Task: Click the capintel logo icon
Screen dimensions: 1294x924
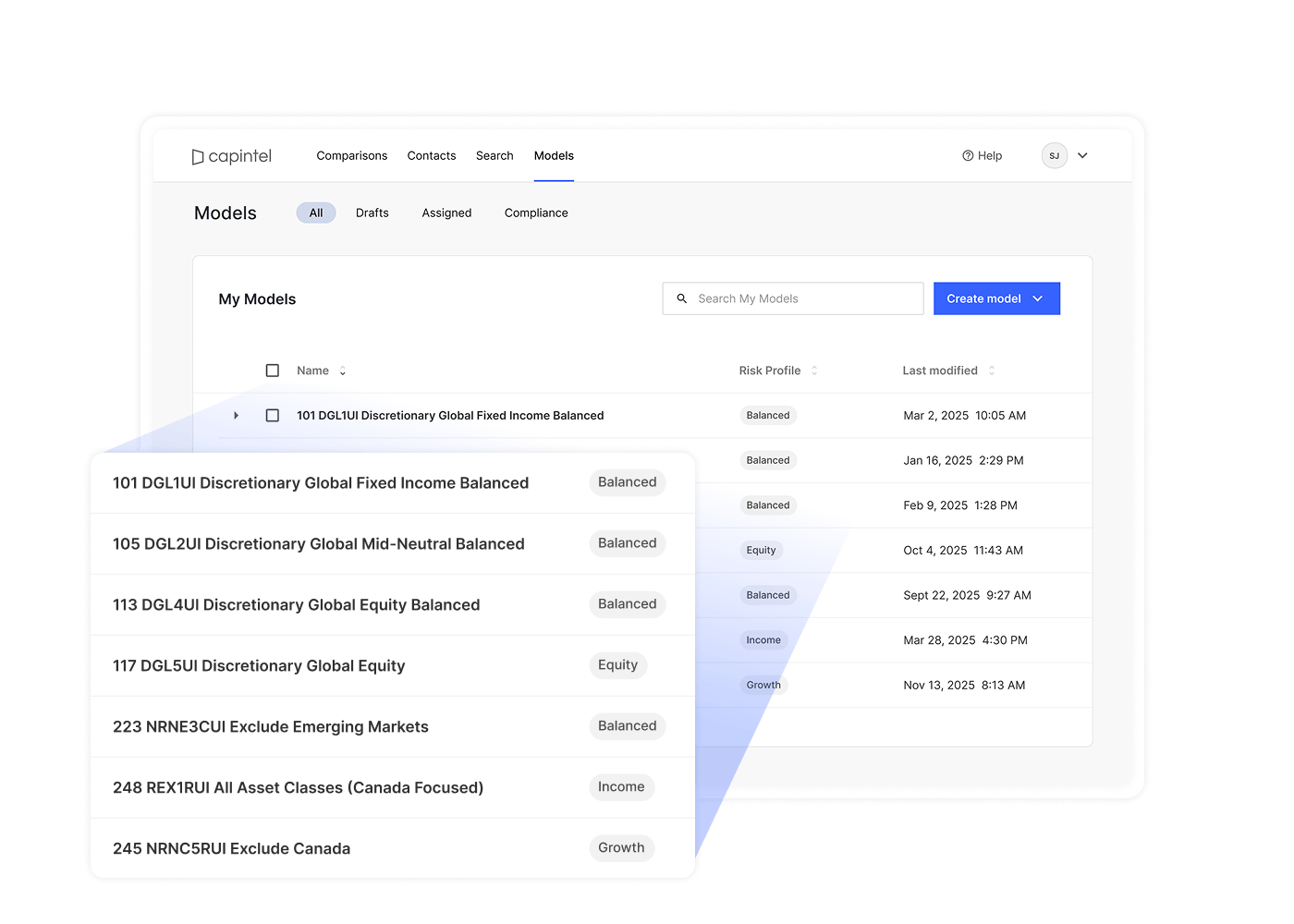Action: [198, 157]
